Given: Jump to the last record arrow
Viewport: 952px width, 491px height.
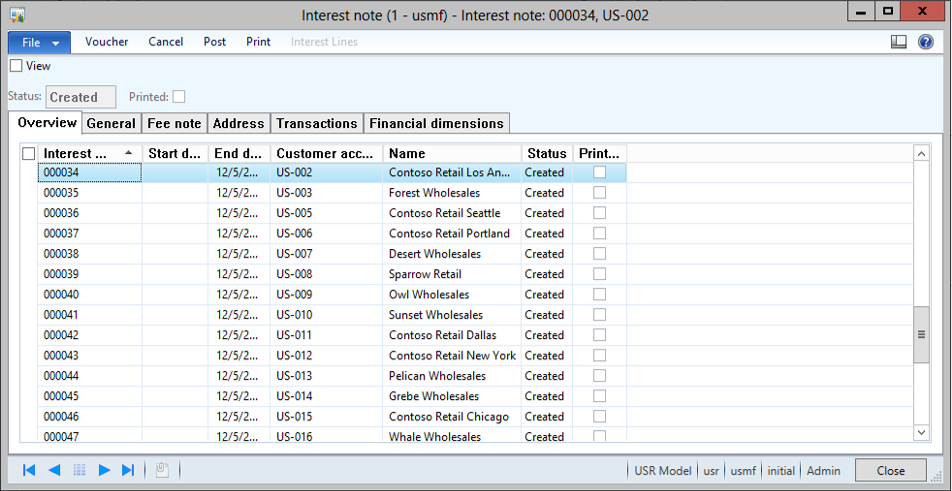Looking at the screenshot, I should 128,470.
